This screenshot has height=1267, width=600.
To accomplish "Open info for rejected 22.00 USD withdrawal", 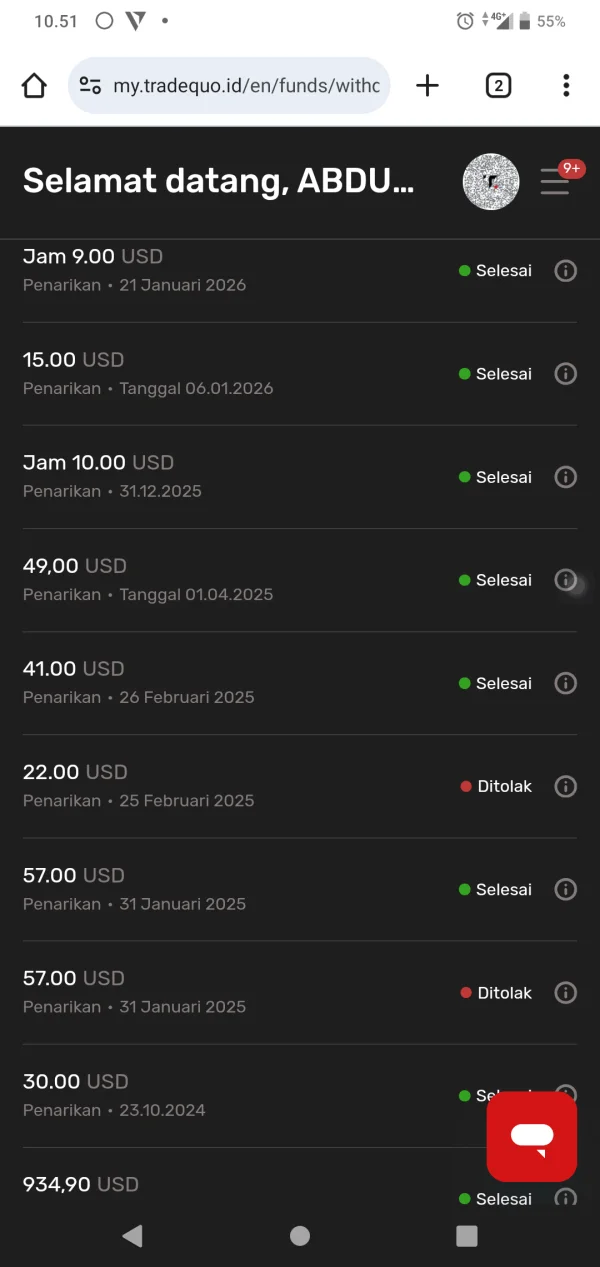I will 566,786.
